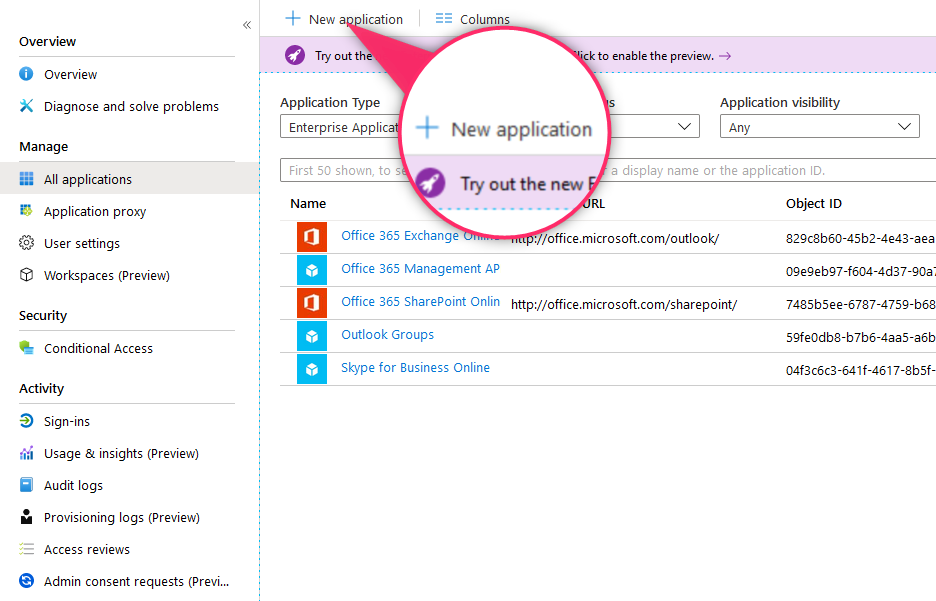Go to Provisioning logs (Preview)

pyautogui.click(x=121, y=517)
